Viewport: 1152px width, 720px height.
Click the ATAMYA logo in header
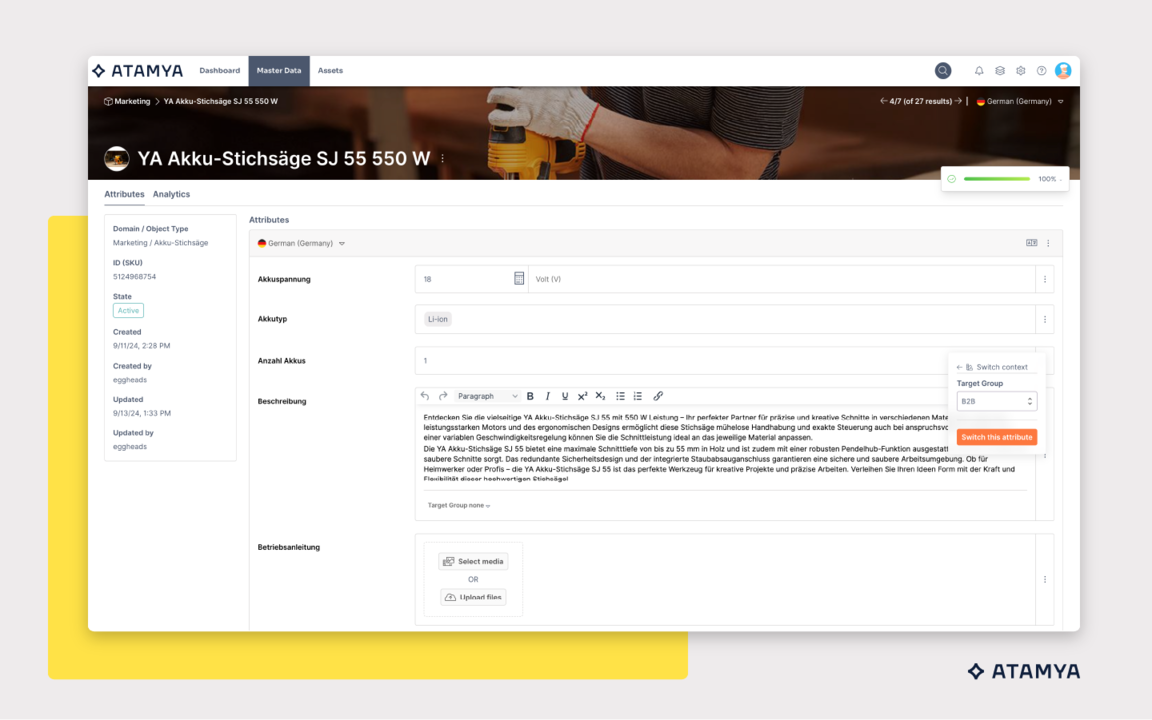pos(137,71)
